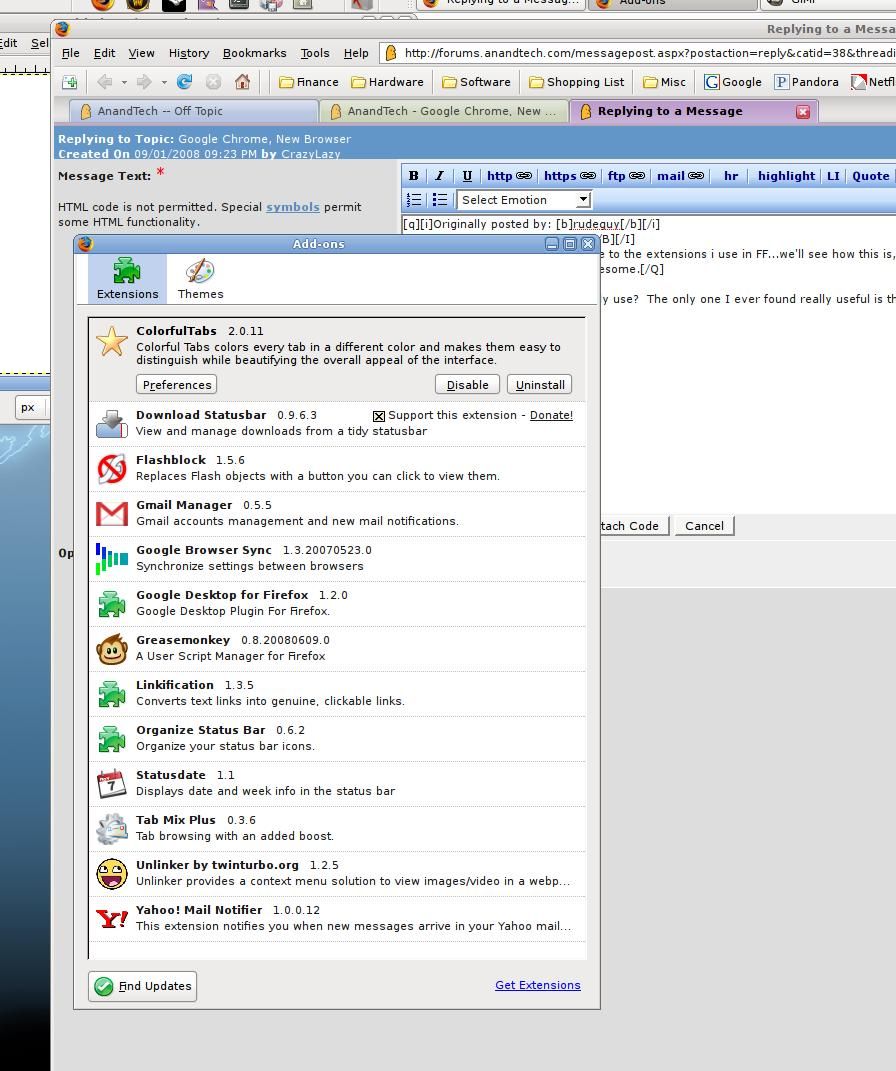Open the Misc bookmarks folder
This screenshot has height=1071, width=896.
pyautogui.click(x=664, y=82)
